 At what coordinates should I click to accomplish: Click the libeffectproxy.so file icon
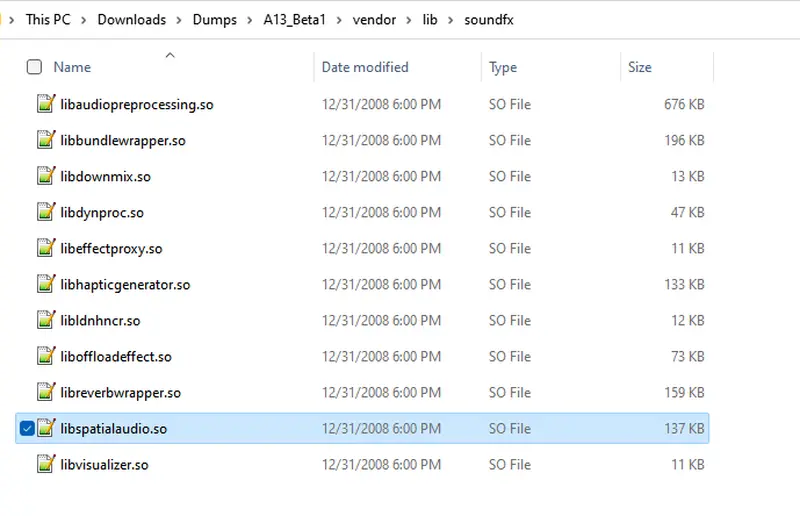tap(45, 248)
